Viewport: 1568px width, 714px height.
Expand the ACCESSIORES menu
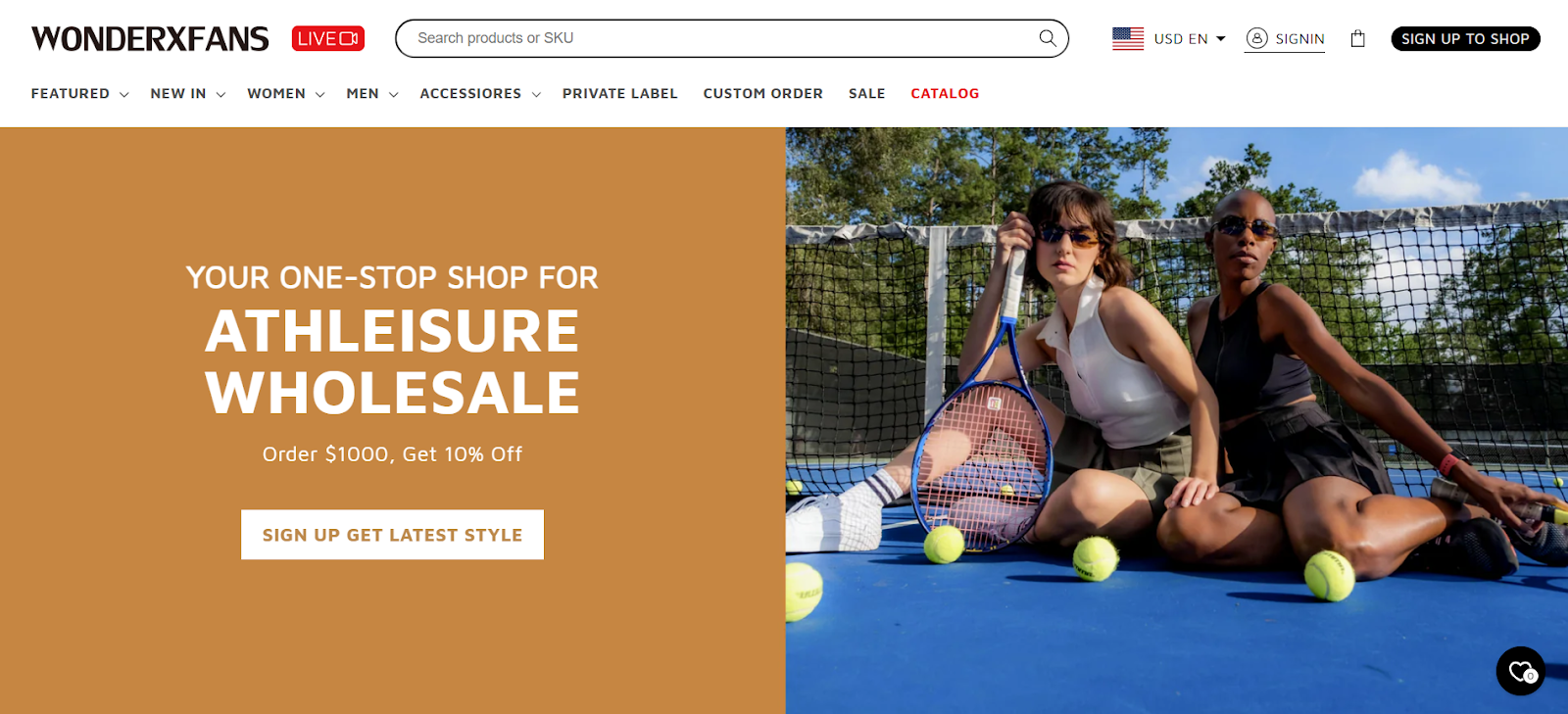(x=480, y=94)
